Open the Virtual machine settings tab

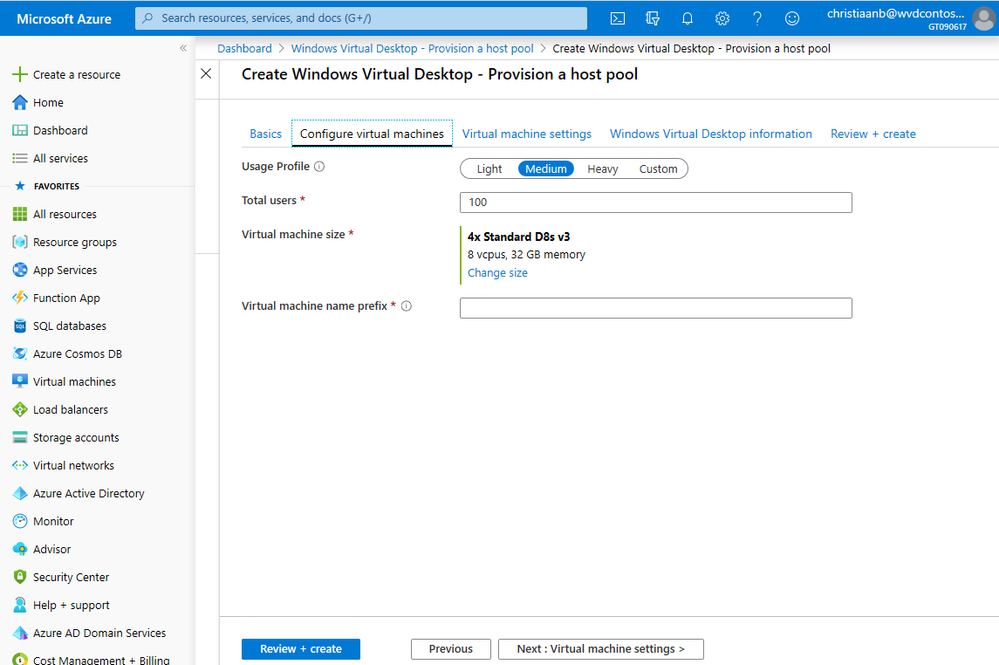tap(527, 134)
